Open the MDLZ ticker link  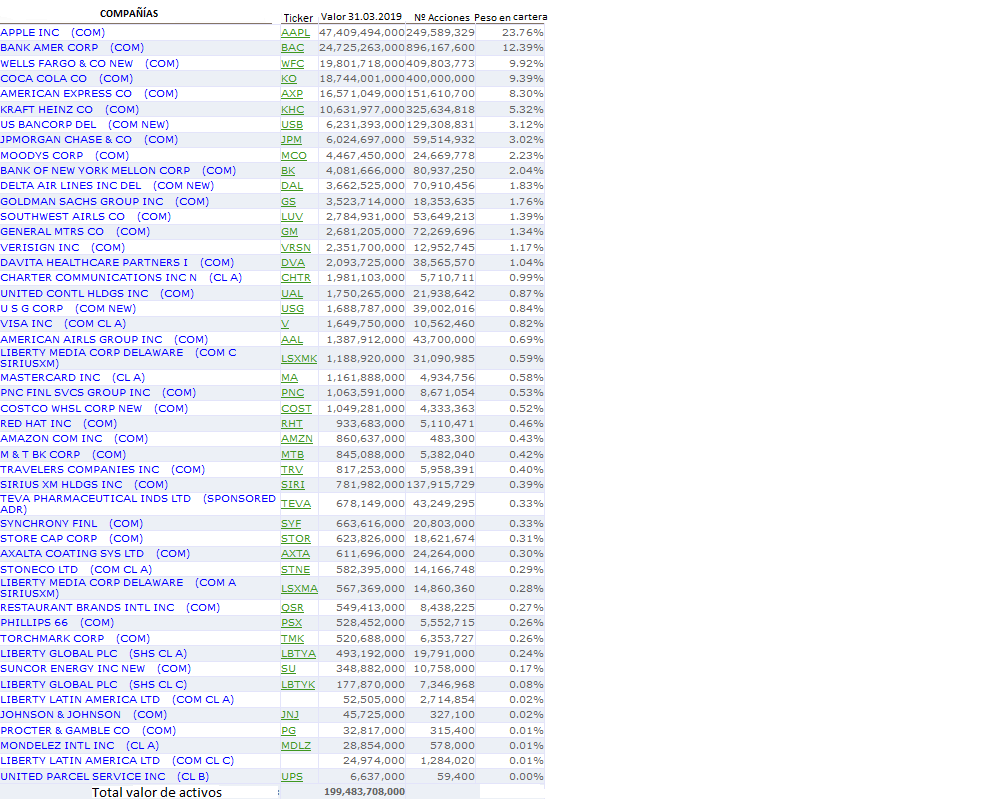[x=295, y=746]
